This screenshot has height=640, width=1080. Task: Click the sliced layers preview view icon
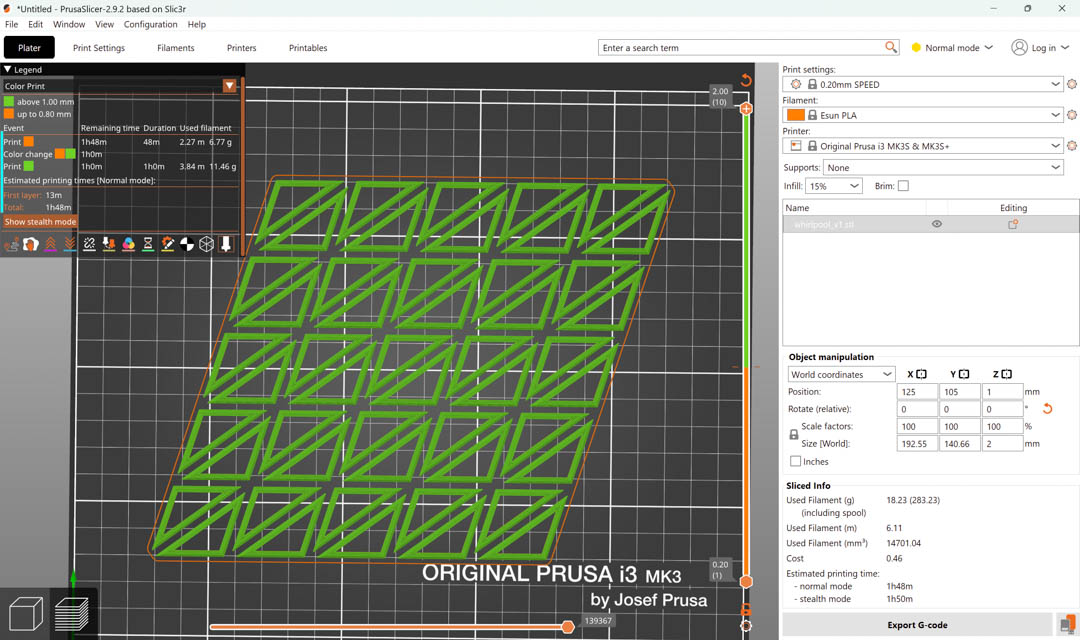point(73,613)
